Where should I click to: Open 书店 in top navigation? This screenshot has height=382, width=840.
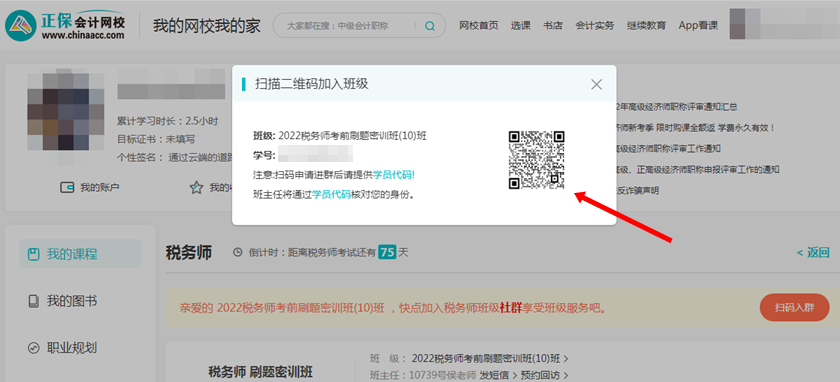(553, 25)
